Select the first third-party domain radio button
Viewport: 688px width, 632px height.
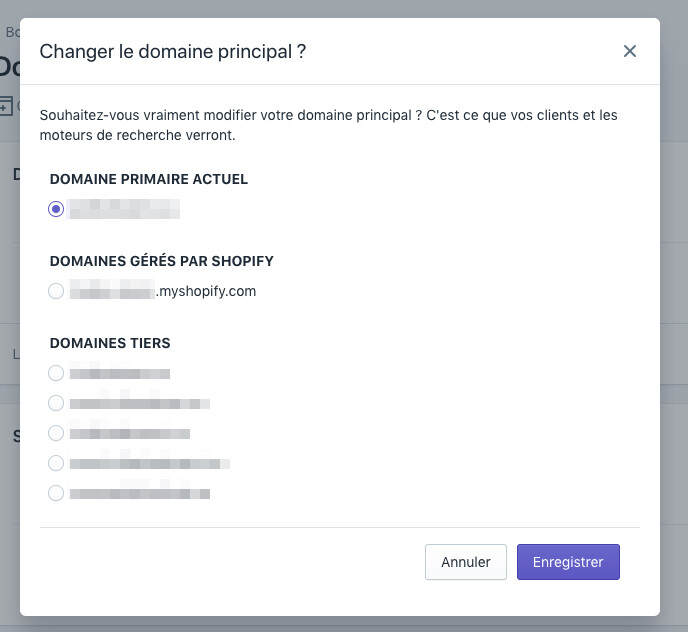tap(56, 373)
